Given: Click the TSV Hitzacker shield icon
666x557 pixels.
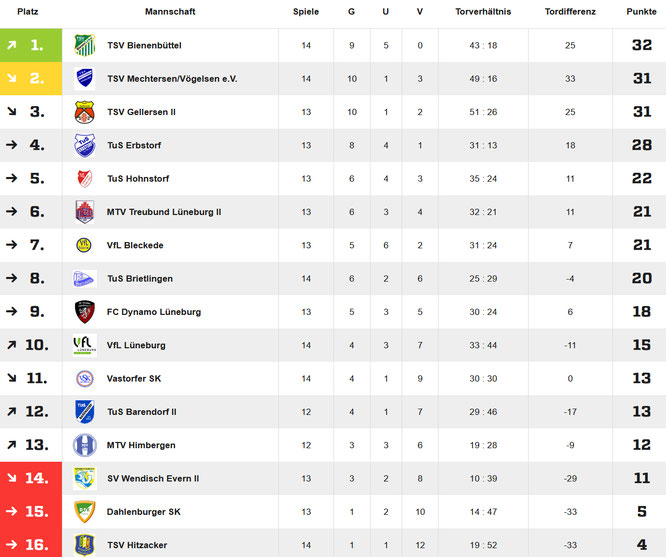Looking at the screenshot, I should coord(84,544).
